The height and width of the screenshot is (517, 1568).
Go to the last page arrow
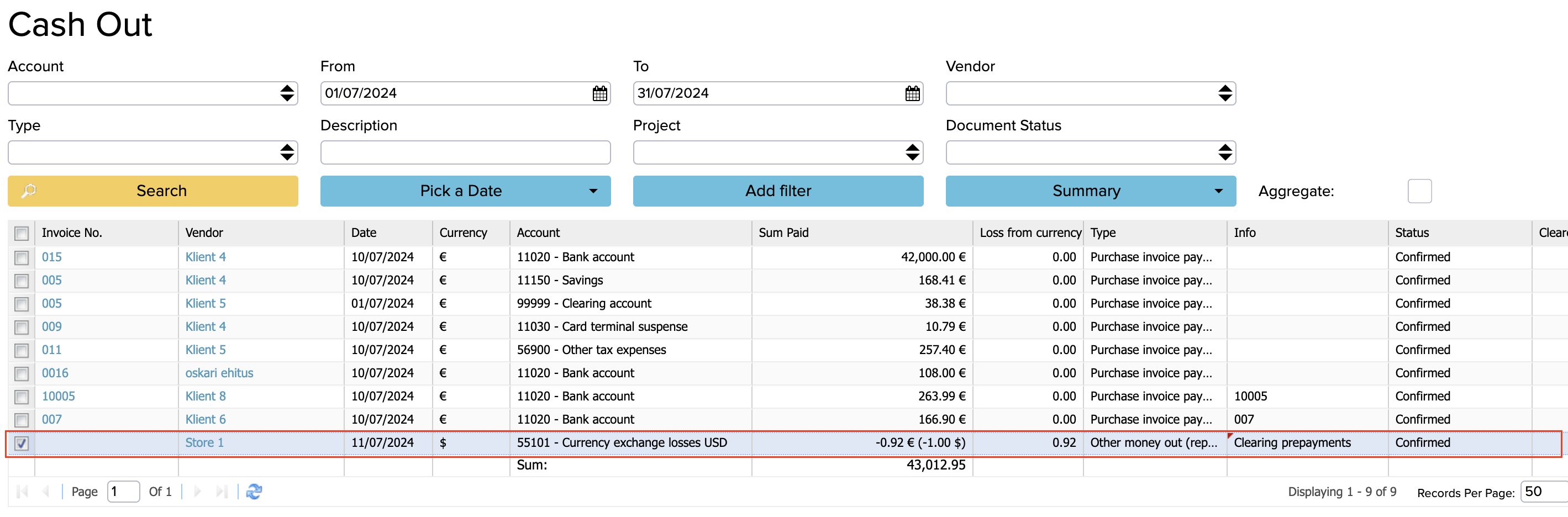(222, 492)
